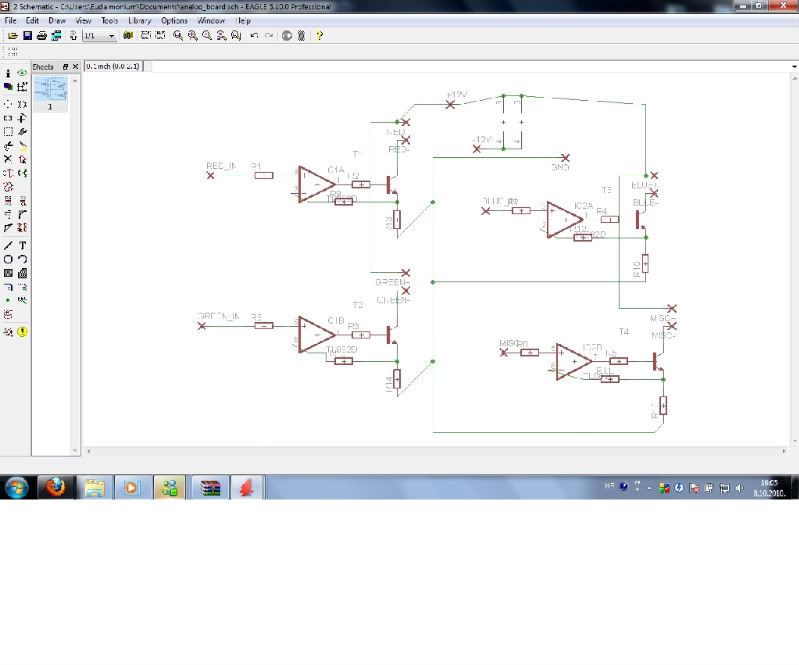
Task: Undo the last action
Action: tap(254, 36)
